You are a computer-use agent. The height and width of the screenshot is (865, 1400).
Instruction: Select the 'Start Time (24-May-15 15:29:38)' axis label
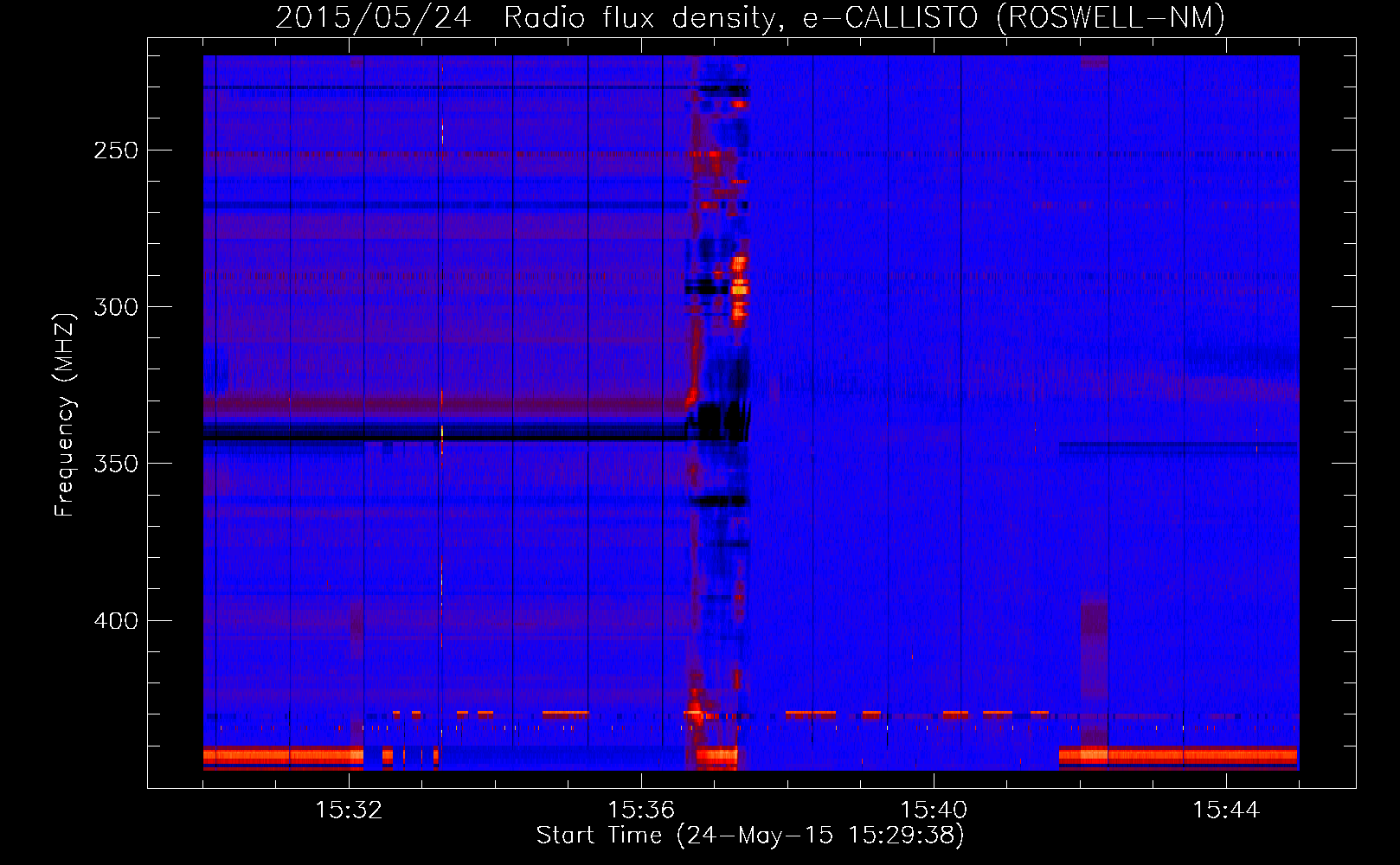click(750, 836)
